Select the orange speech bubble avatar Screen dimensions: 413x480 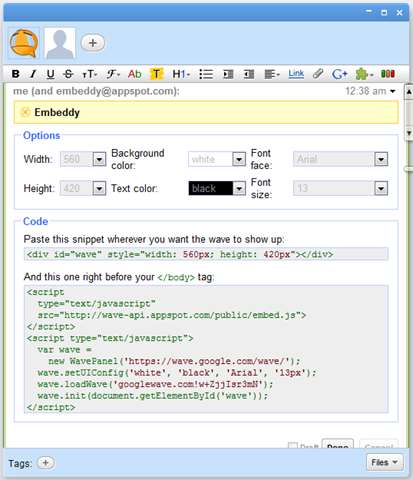[23, 43]
